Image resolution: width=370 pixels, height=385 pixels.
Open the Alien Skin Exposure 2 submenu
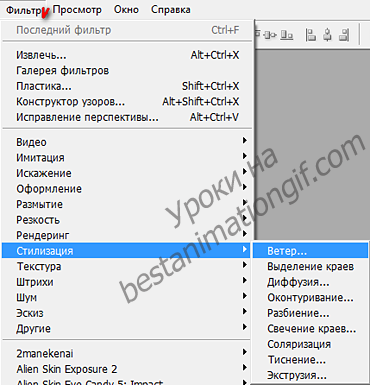pos(127,369)
